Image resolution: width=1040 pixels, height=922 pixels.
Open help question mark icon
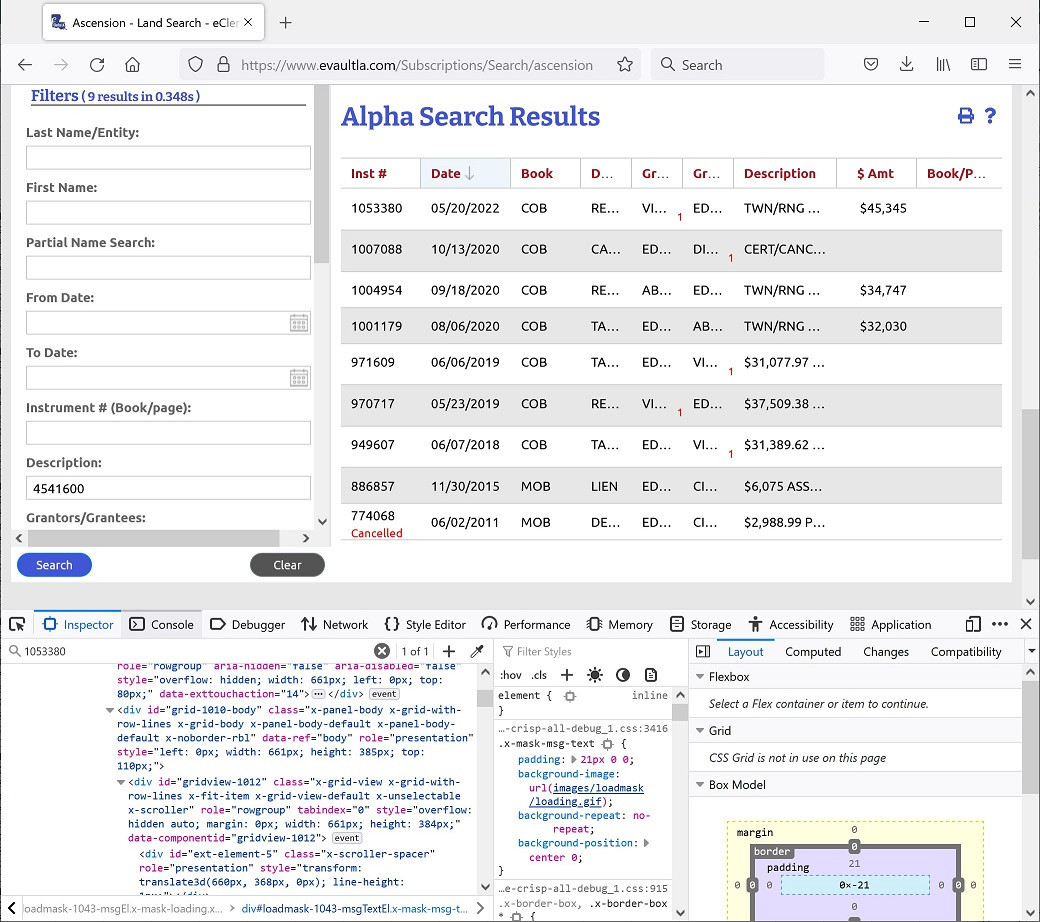[990, 116]
